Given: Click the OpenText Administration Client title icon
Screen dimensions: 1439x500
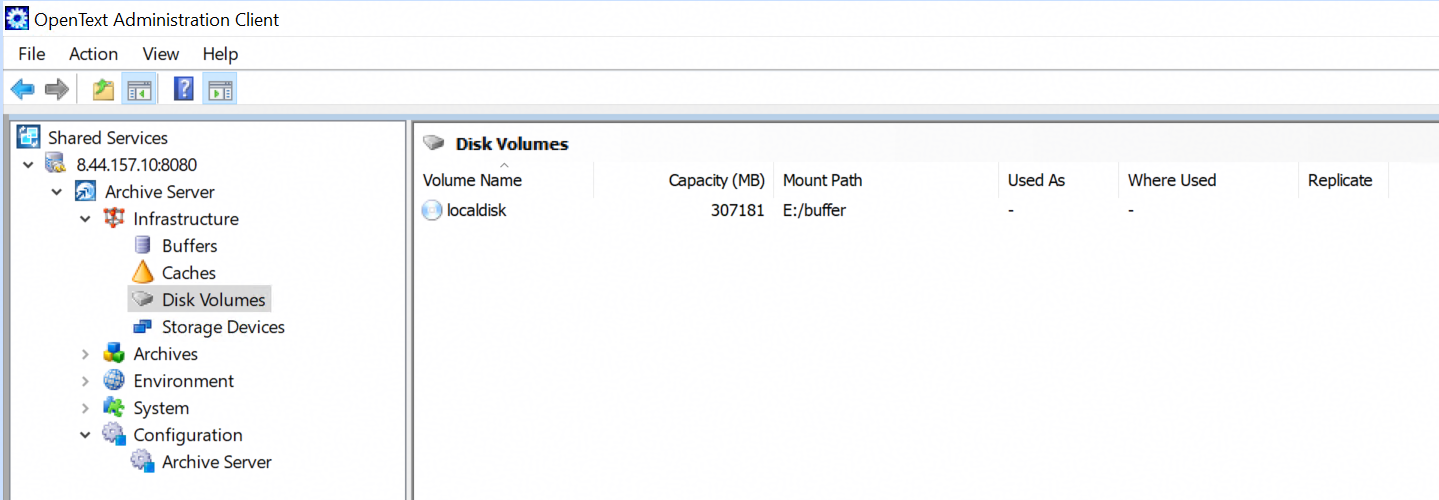Looking at the screenshot, I should coord(17,19).
